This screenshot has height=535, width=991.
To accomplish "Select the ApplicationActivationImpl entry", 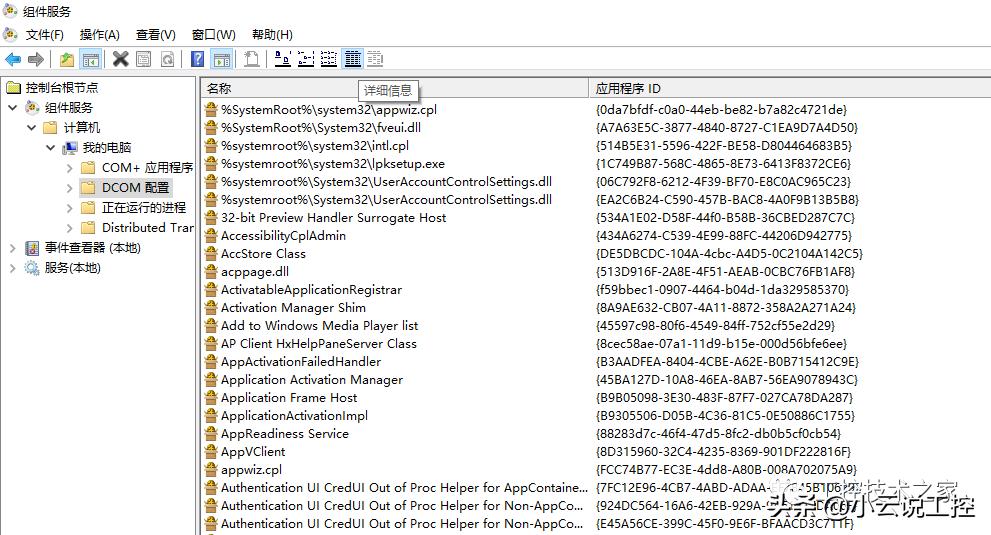I will point(294,416).
